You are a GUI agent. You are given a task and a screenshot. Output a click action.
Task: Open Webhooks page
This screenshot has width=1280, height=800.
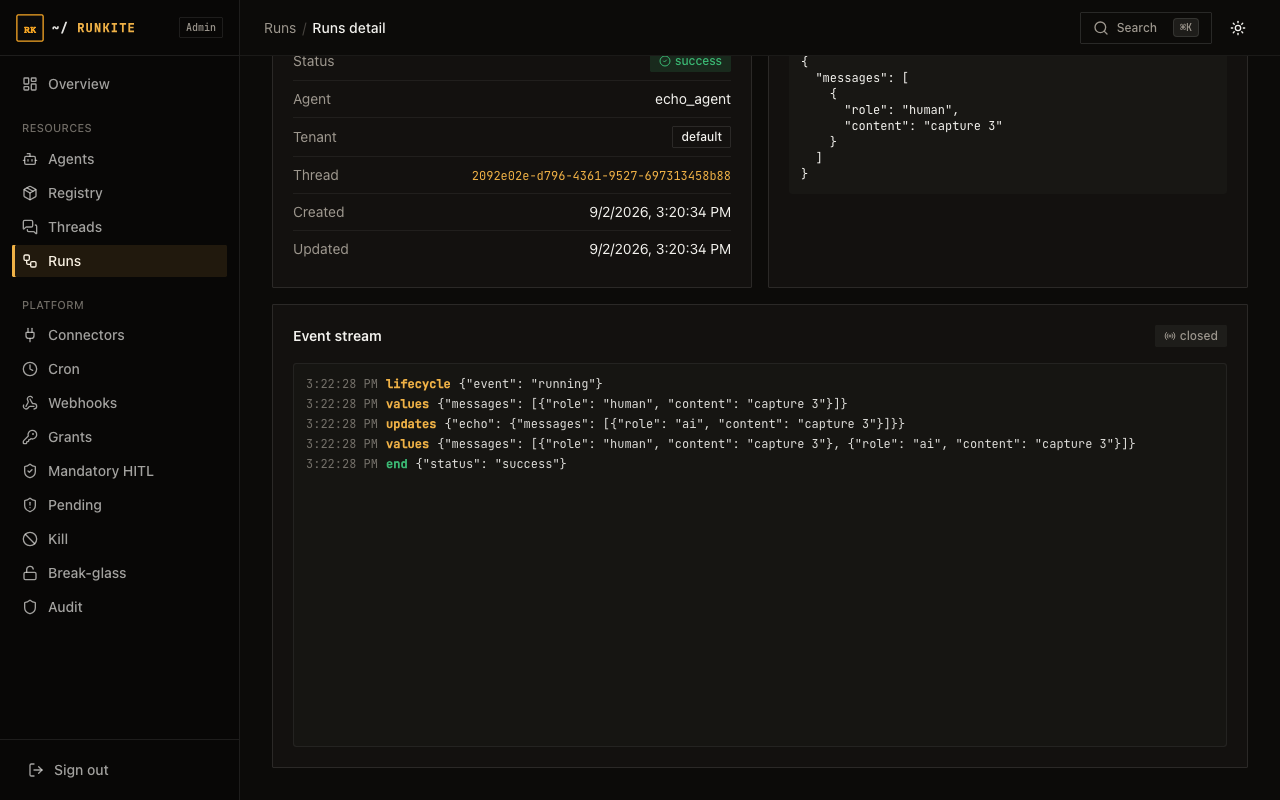coord(120,403)
